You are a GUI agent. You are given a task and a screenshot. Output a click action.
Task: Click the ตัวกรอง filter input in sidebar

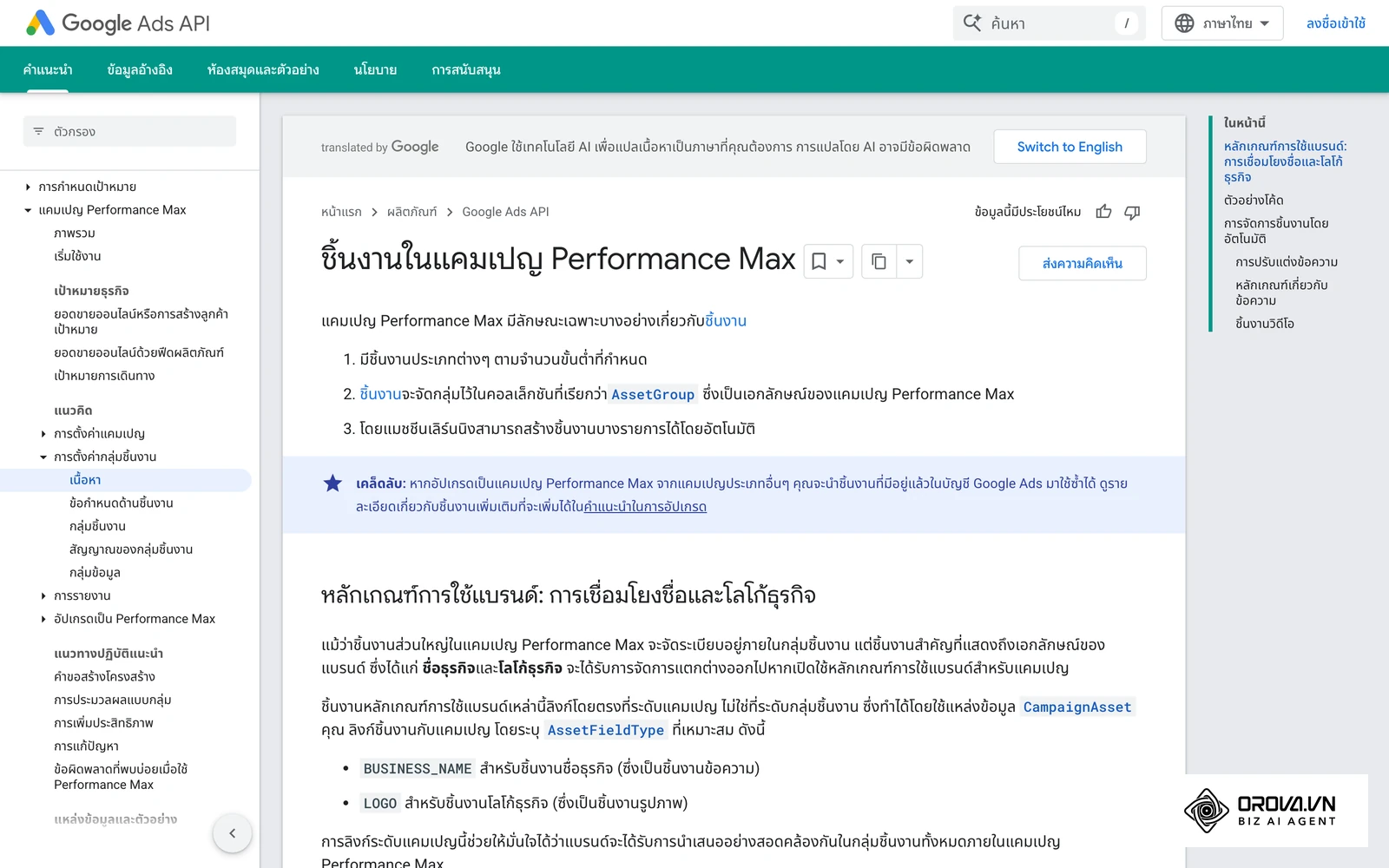click(x=129, y=132)
